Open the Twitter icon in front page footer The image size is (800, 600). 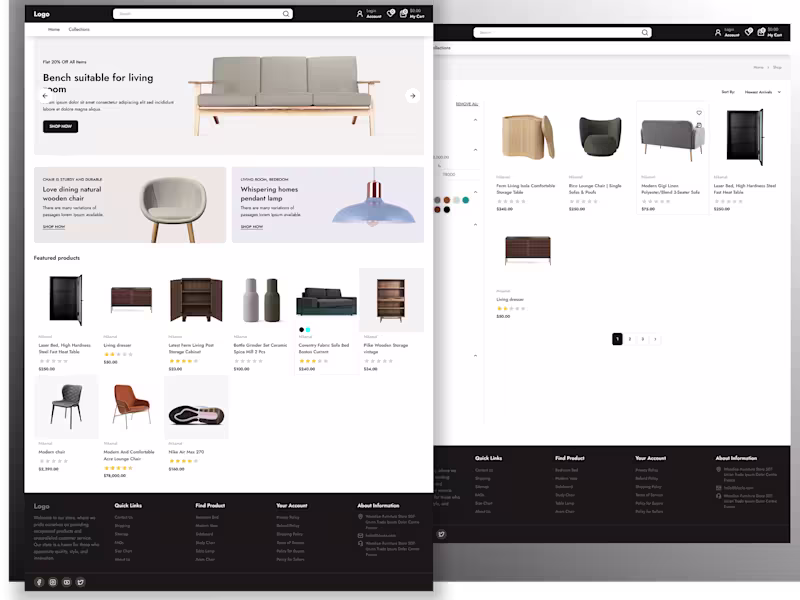tap(81, 582)
